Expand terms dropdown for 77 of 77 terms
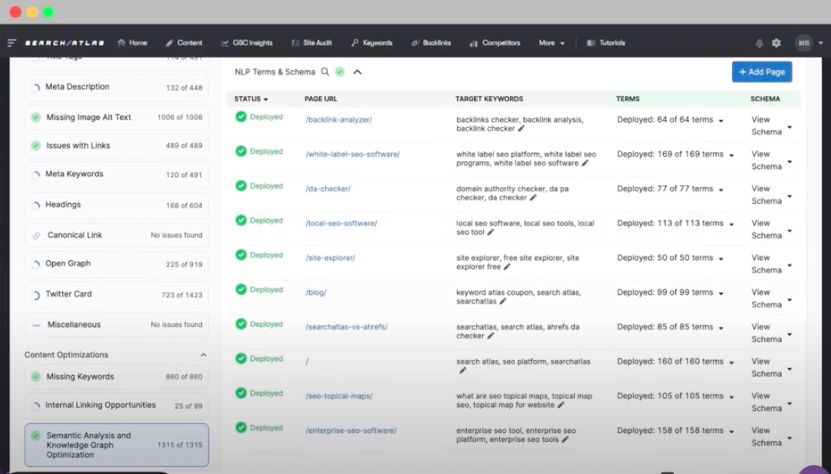831x474 pixels. pos(721,190)
